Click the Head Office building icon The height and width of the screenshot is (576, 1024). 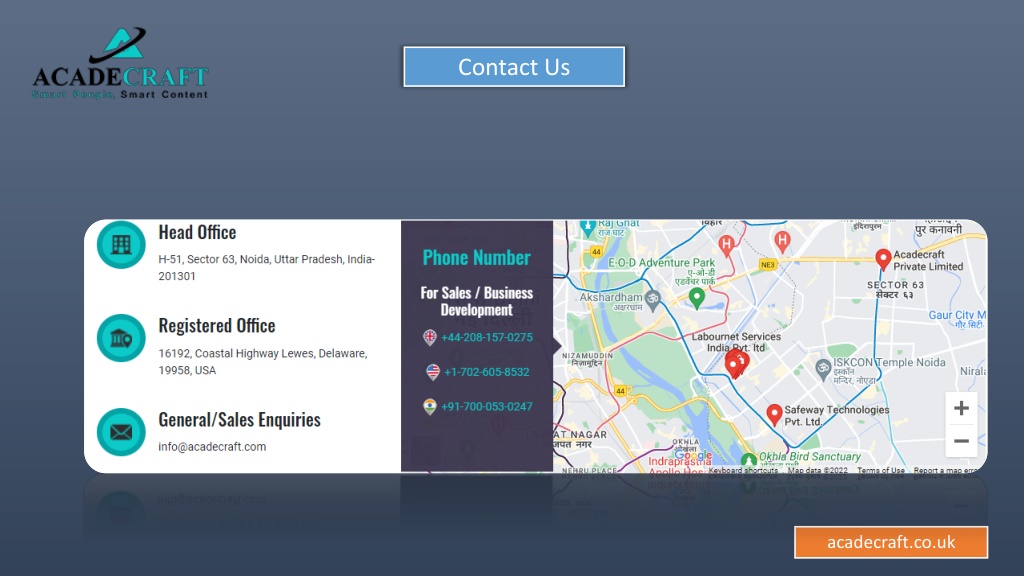pos(121,245)
